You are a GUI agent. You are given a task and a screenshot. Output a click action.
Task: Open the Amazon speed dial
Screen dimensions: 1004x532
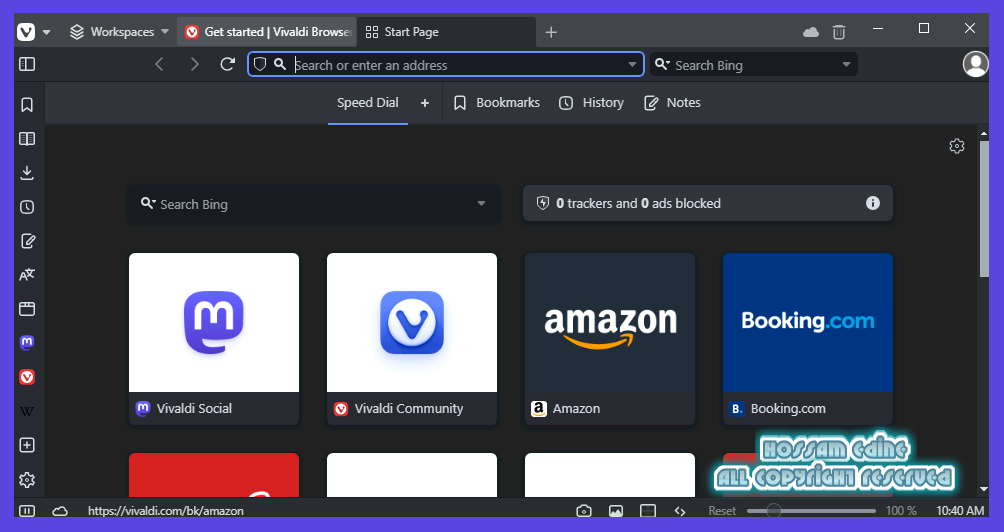[x=610, y=339]
